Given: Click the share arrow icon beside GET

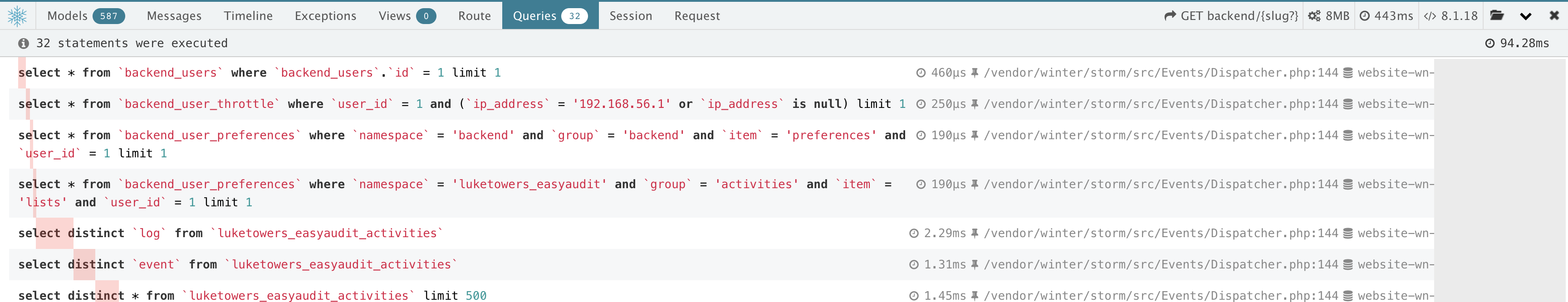Looking at the screenshot, I should point(1170,16).
